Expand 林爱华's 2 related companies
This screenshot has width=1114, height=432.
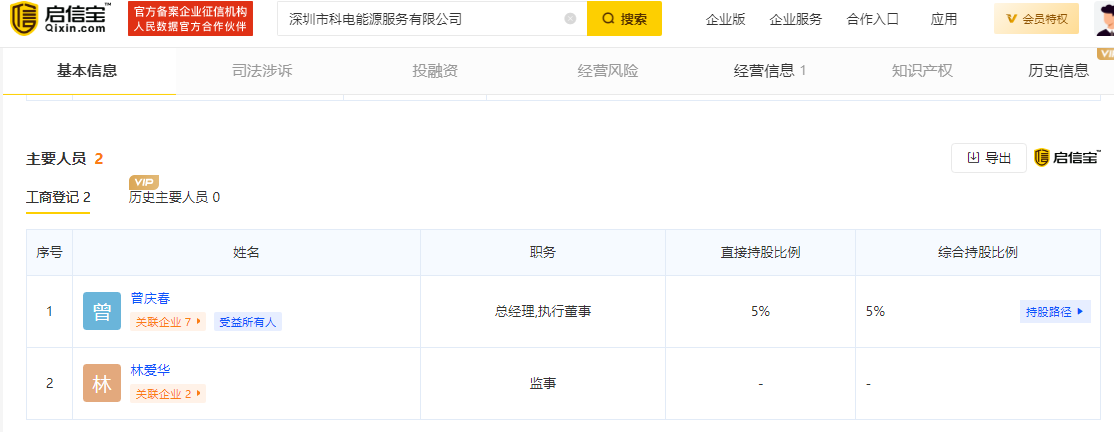click(167, 394)
